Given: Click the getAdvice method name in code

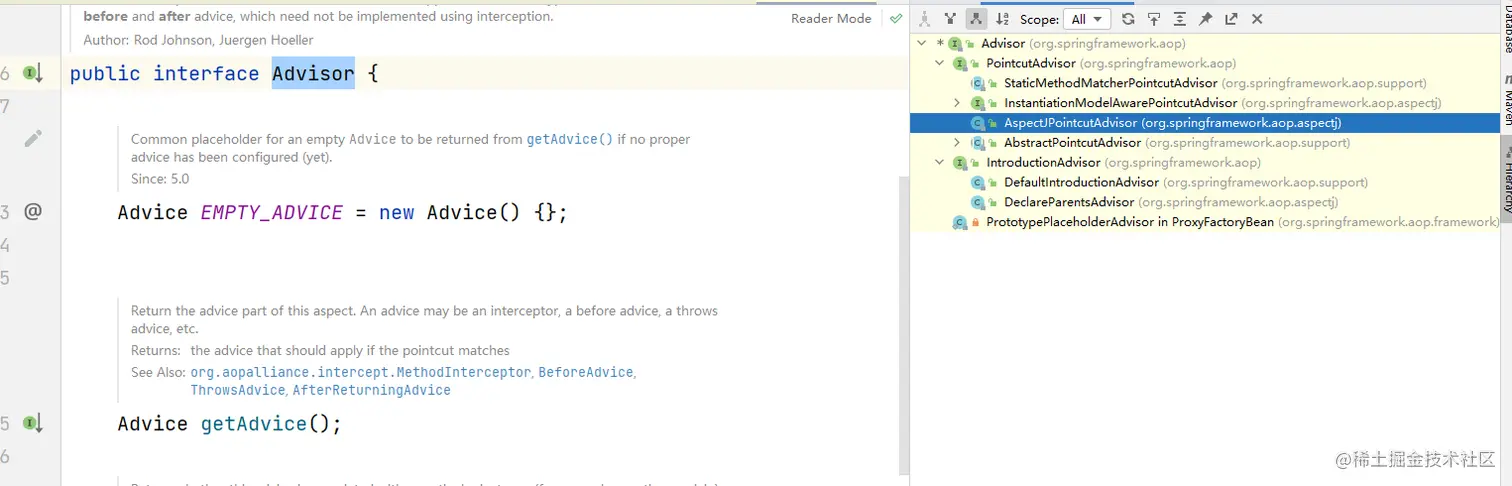Looking at the screenshot, I should point(254,424).
